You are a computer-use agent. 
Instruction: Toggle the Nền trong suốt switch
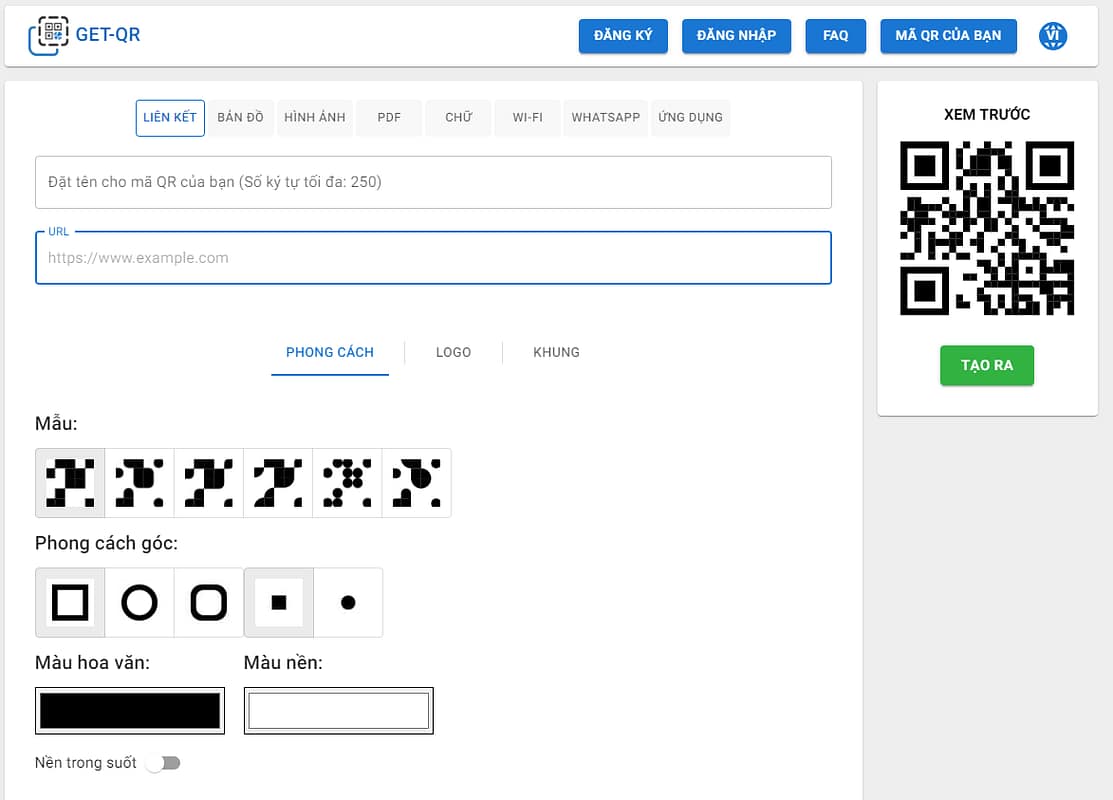[x=164, y=763]
